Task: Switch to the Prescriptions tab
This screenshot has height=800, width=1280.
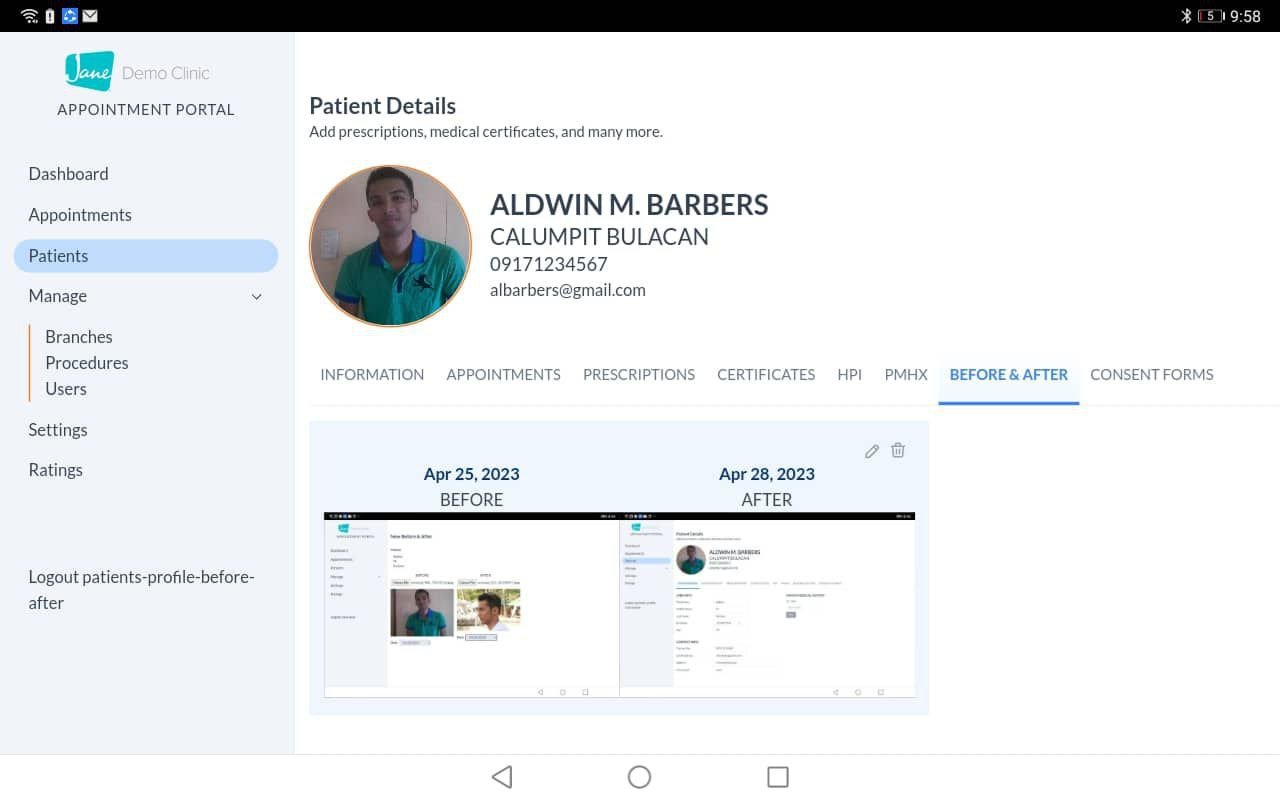Action: tap(638, 375)
